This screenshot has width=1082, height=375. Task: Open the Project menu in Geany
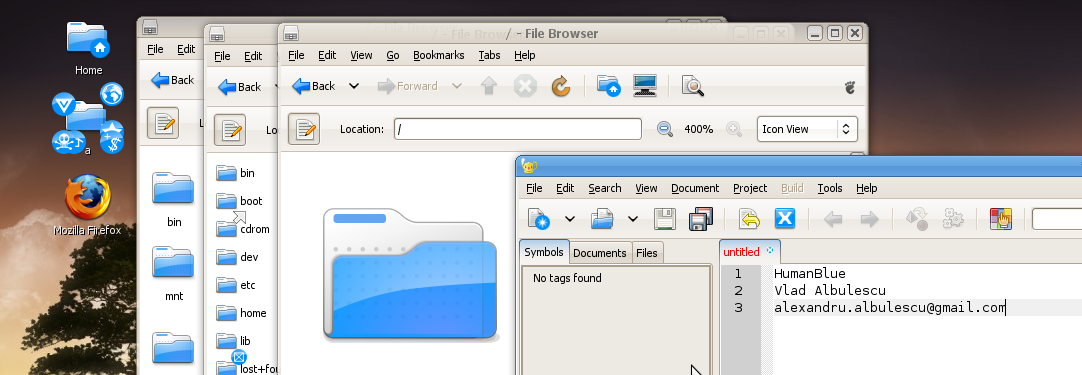click(750, 188)
